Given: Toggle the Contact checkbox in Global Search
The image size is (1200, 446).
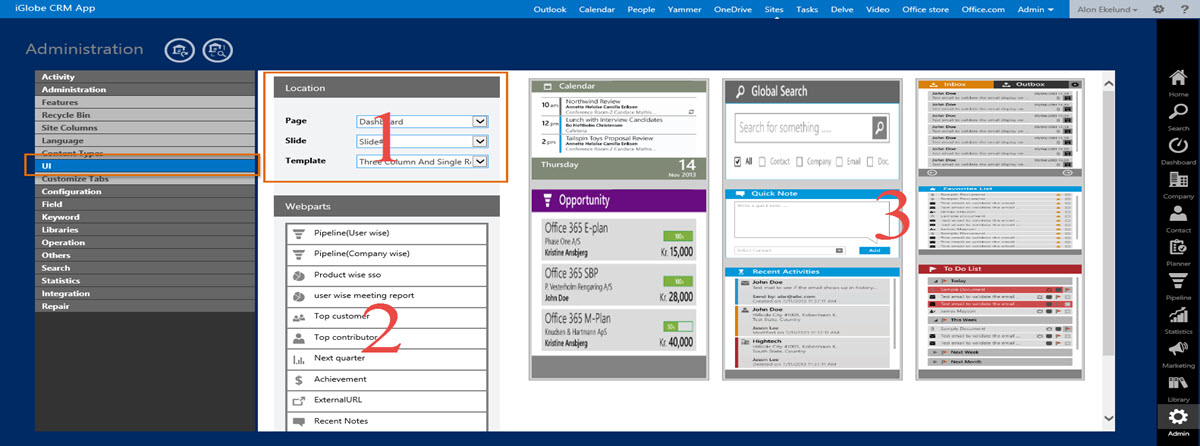Looking at the screenshot, I should 763,161.
